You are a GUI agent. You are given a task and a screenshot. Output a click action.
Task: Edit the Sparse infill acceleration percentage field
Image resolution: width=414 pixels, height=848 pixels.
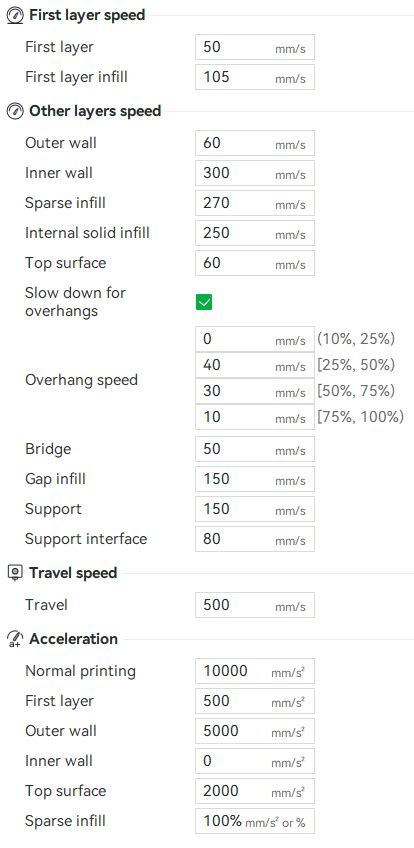pos(255,821)
